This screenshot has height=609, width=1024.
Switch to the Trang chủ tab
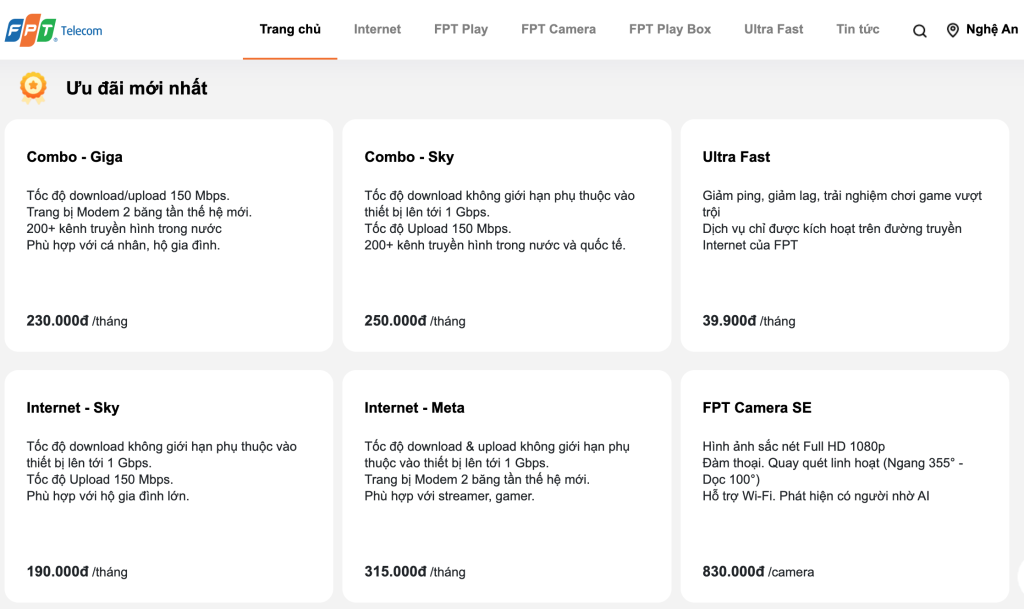[x=290, y=29]
